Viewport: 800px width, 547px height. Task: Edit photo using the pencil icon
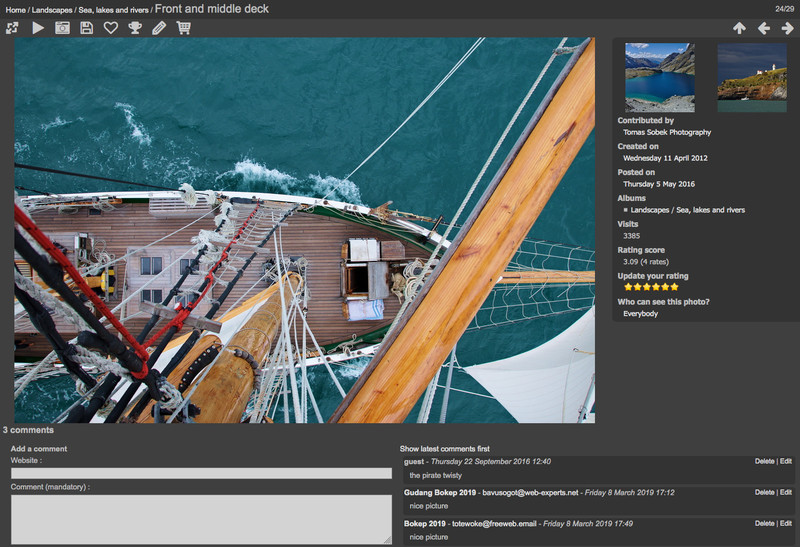click(159, 28)
